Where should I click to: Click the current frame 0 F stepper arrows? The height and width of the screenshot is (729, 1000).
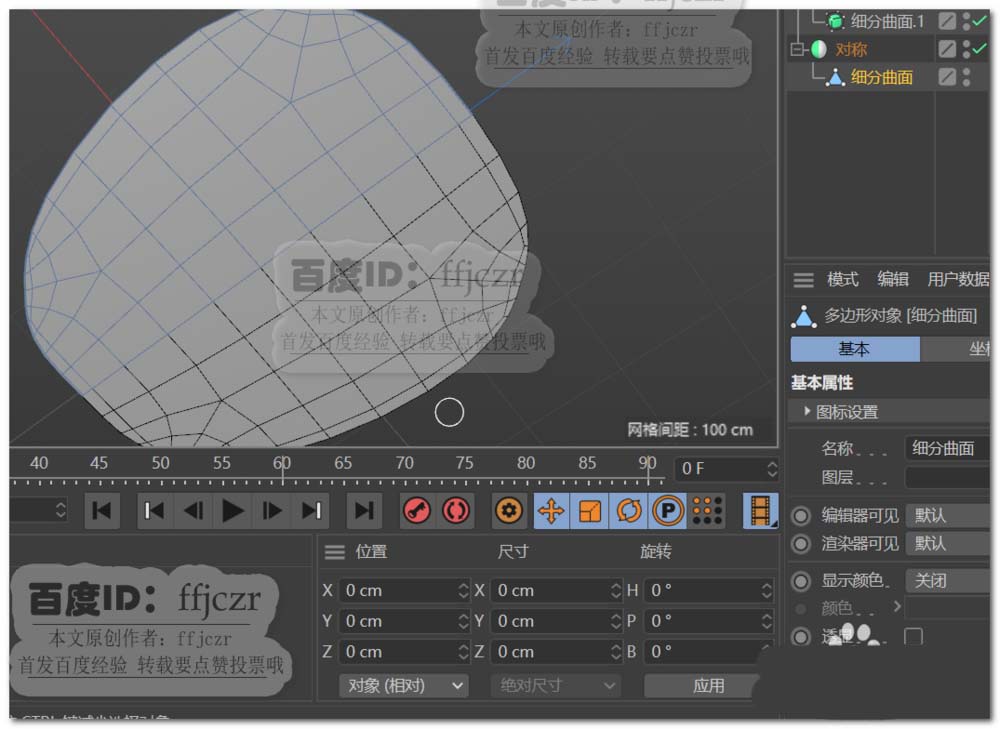(772, 469)
